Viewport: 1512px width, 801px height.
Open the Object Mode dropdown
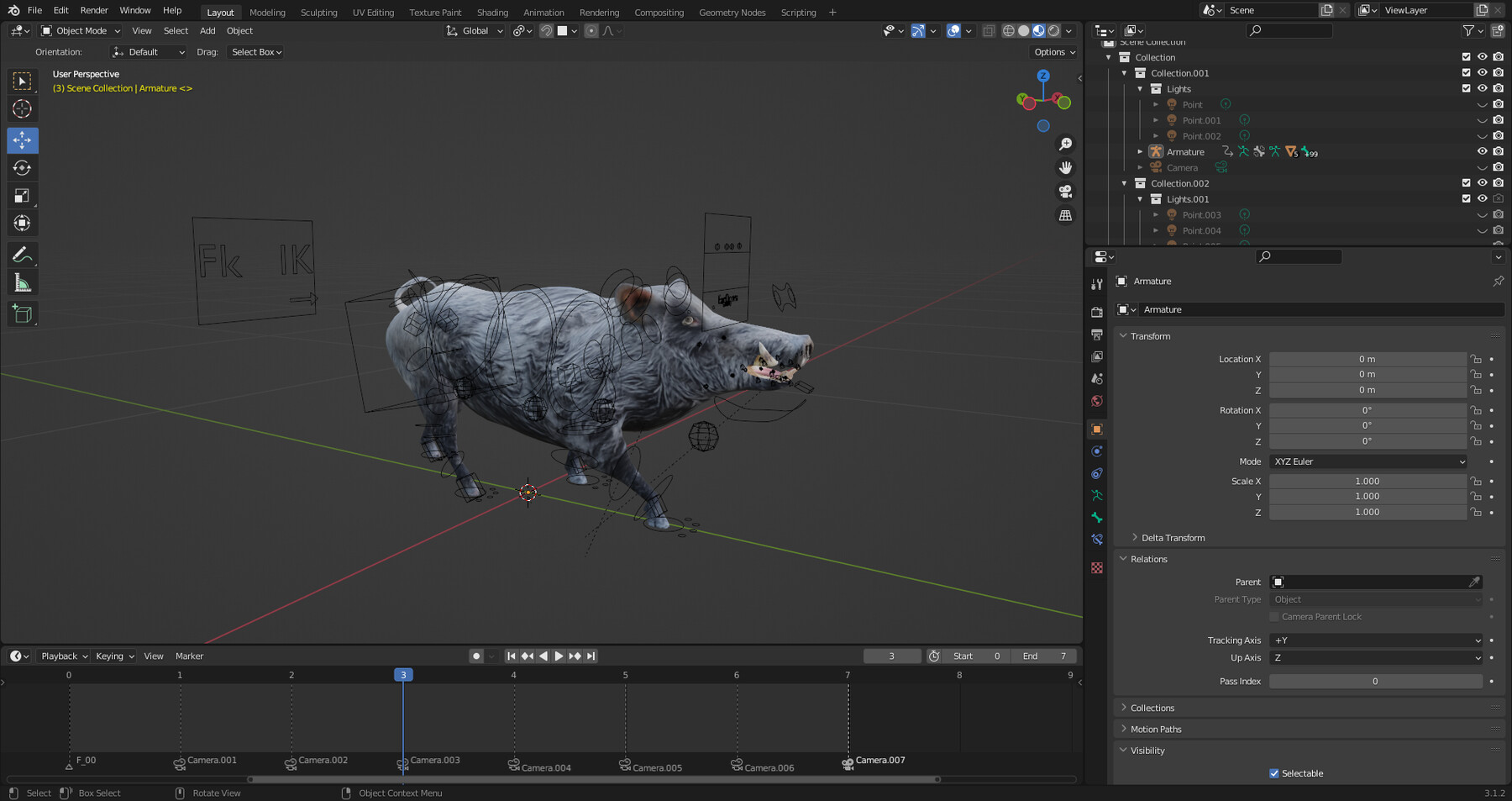point(80,30)
